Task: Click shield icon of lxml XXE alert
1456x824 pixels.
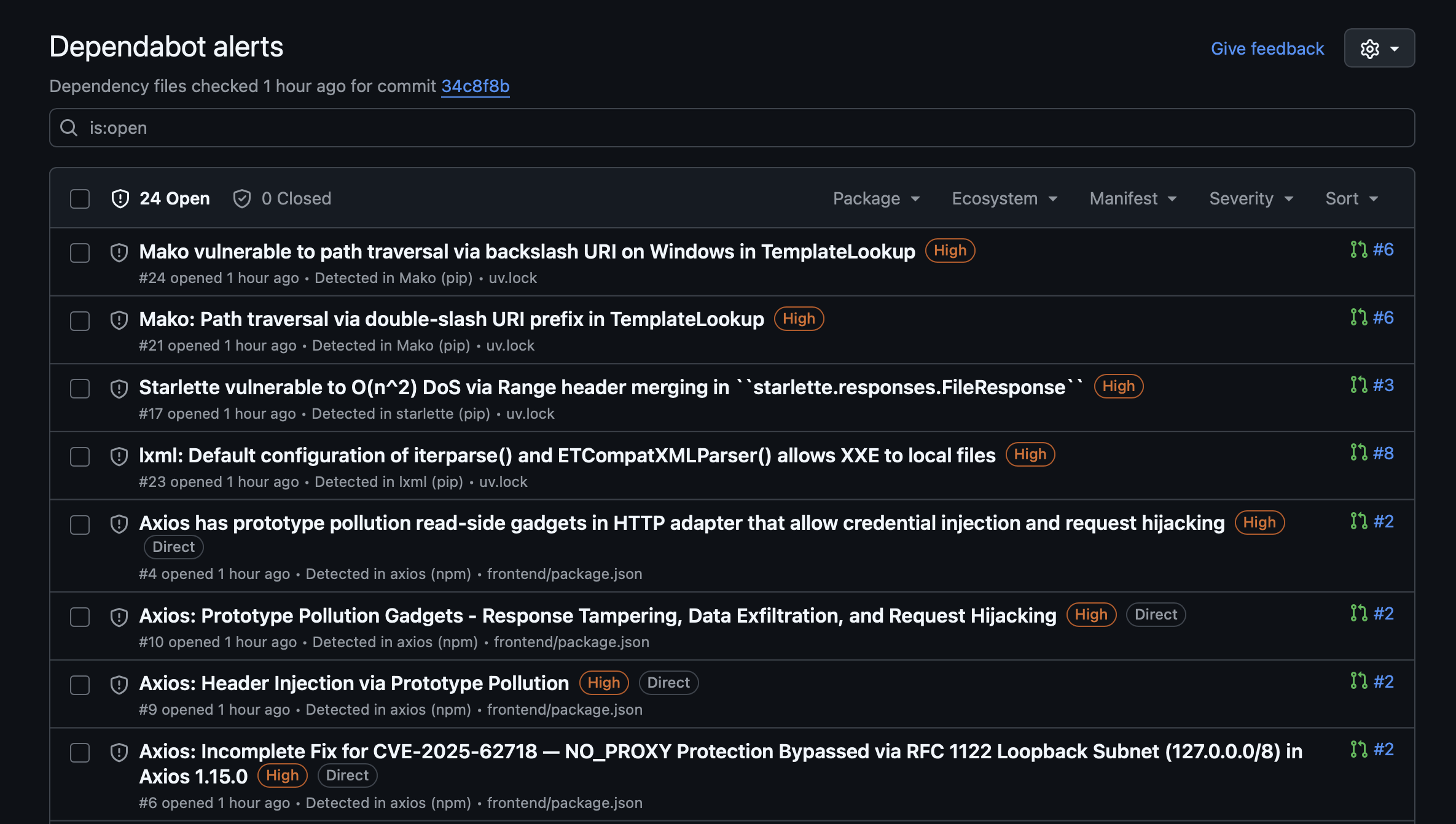Action: tap(119, 456)
